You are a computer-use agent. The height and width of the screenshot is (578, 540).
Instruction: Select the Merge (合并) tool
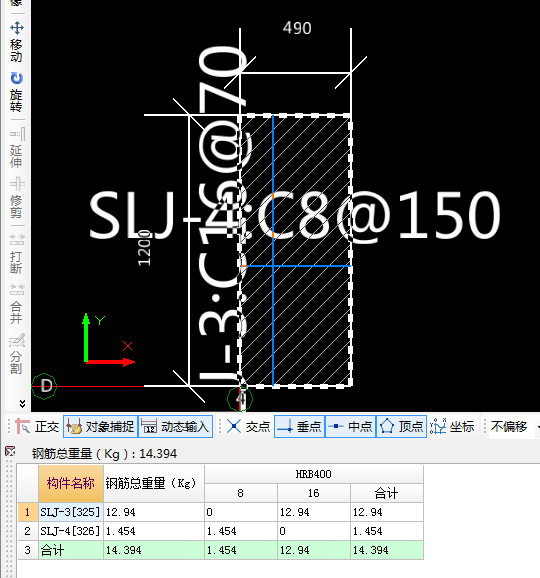coord(16,304)
